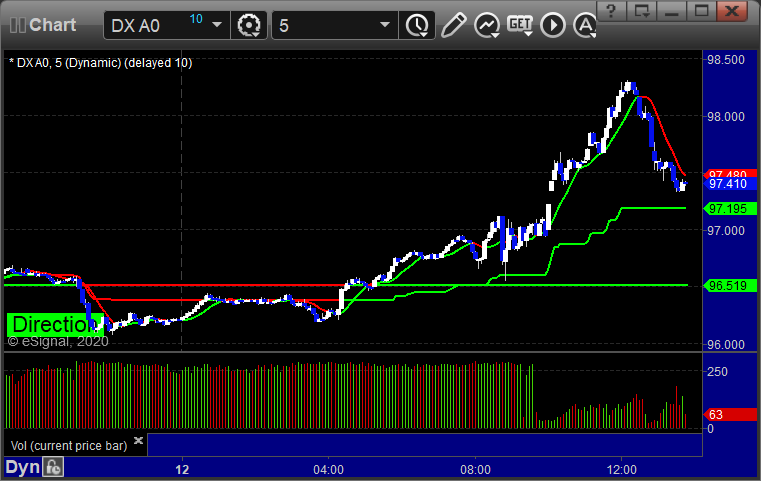This screenshot has height=481, width=761.
Task: Click the 12 date label on the time axis
Action: point(182,470)
